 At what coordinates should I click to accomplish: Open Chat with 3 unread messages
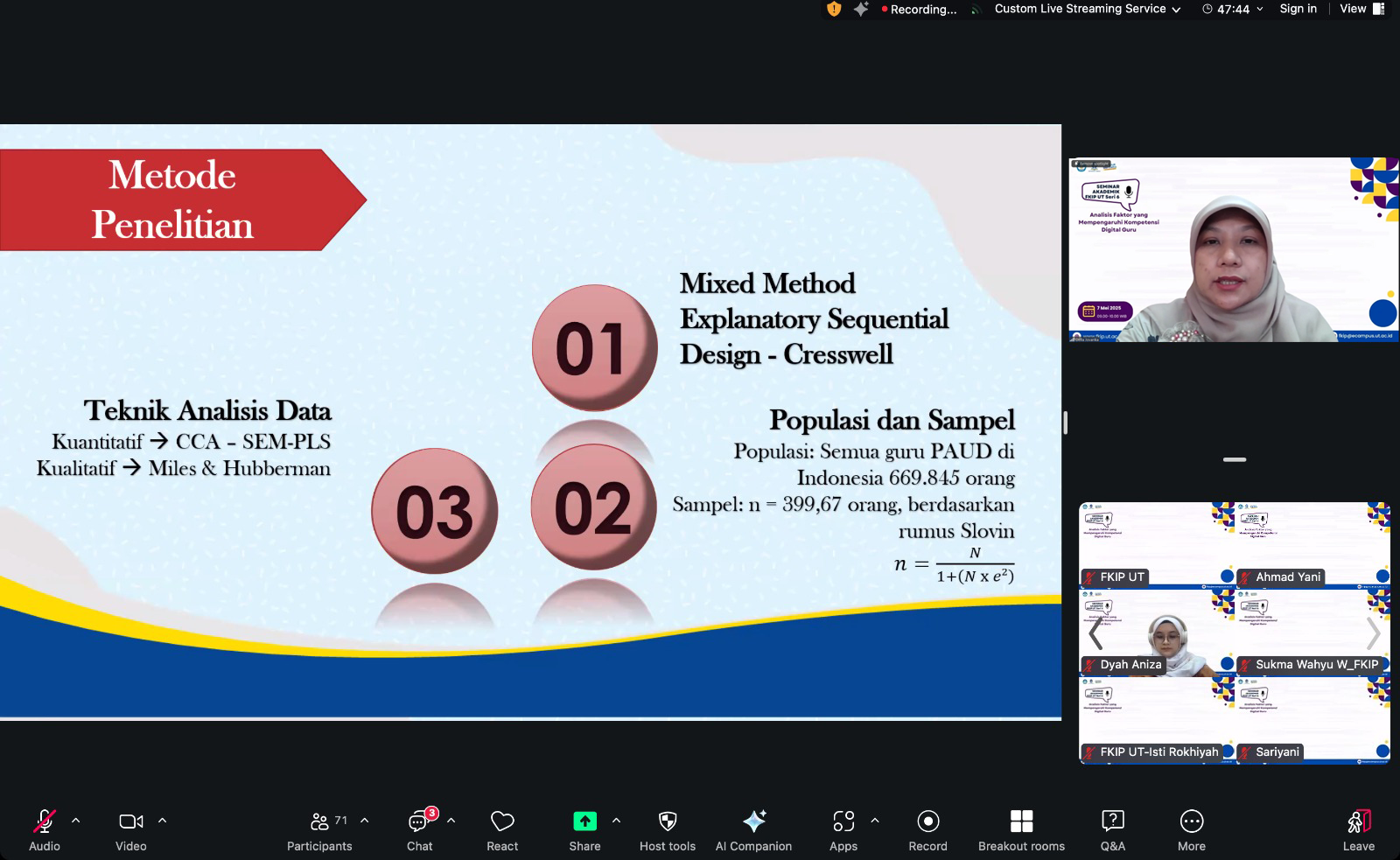(x=420, y=829)
